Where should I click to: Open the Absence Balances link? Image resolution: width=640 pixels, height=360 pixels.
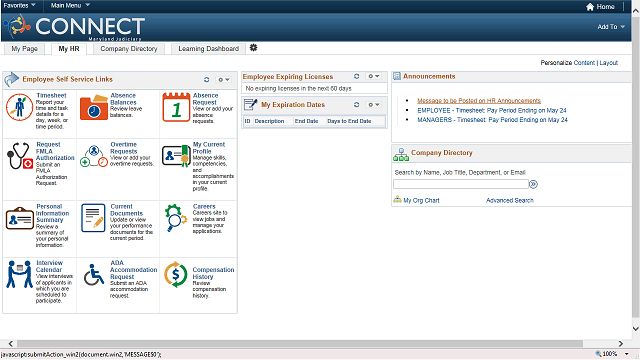[x=123, y=99]
